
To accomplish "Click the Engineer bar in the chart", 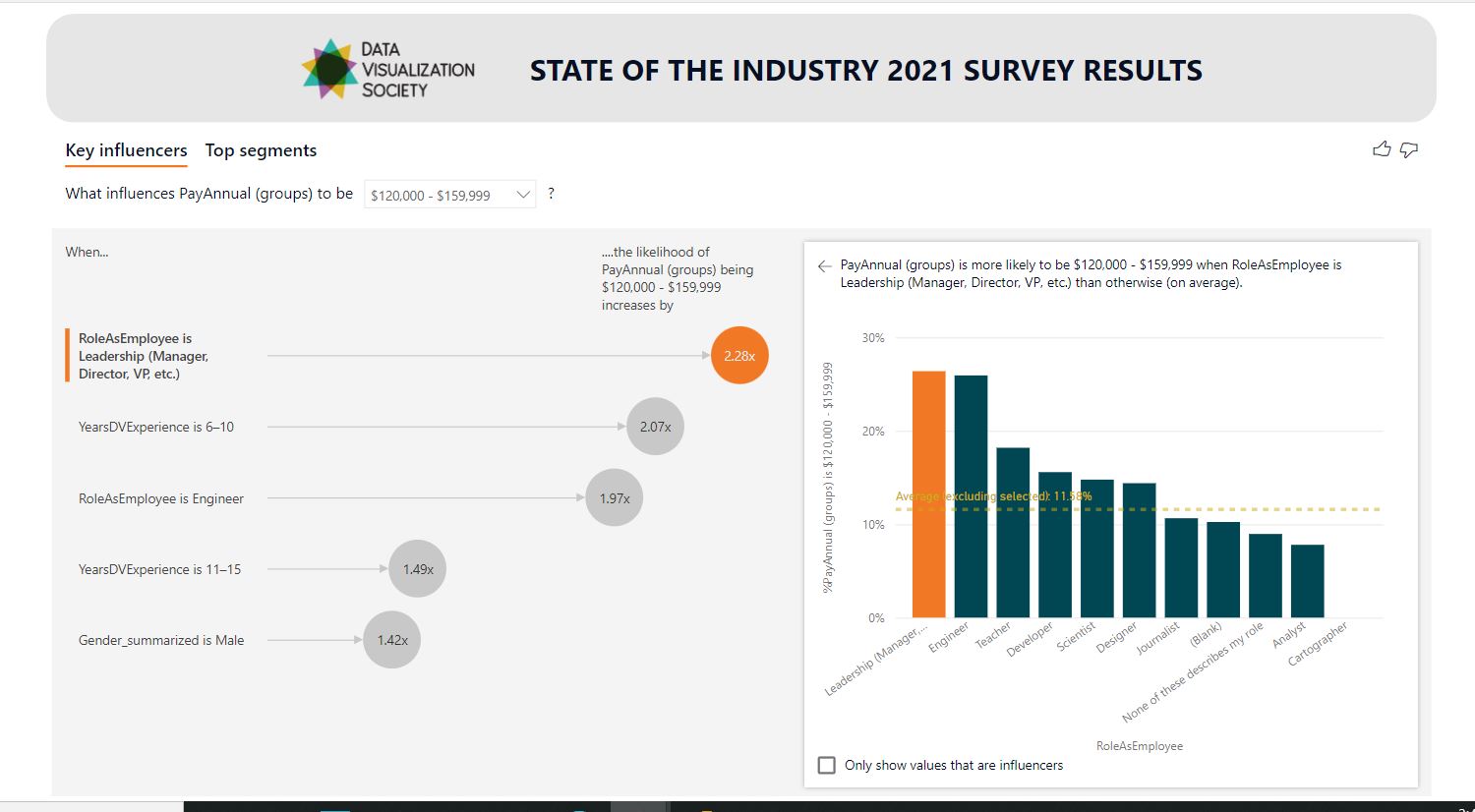I will pos(971,496).
